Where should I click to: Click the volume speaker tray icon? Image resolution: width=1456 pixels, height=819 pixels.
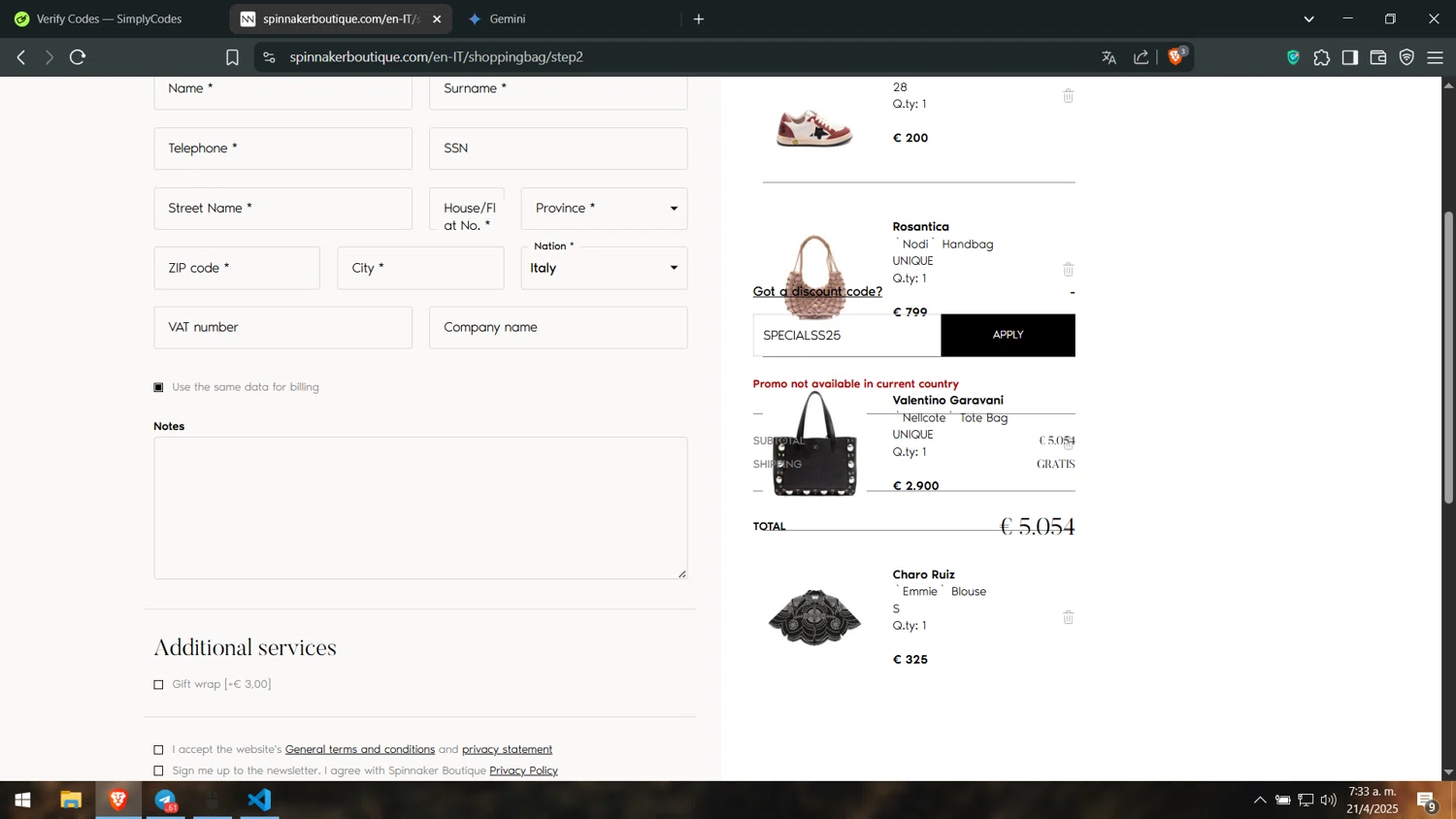click(x=1329, y=801)
